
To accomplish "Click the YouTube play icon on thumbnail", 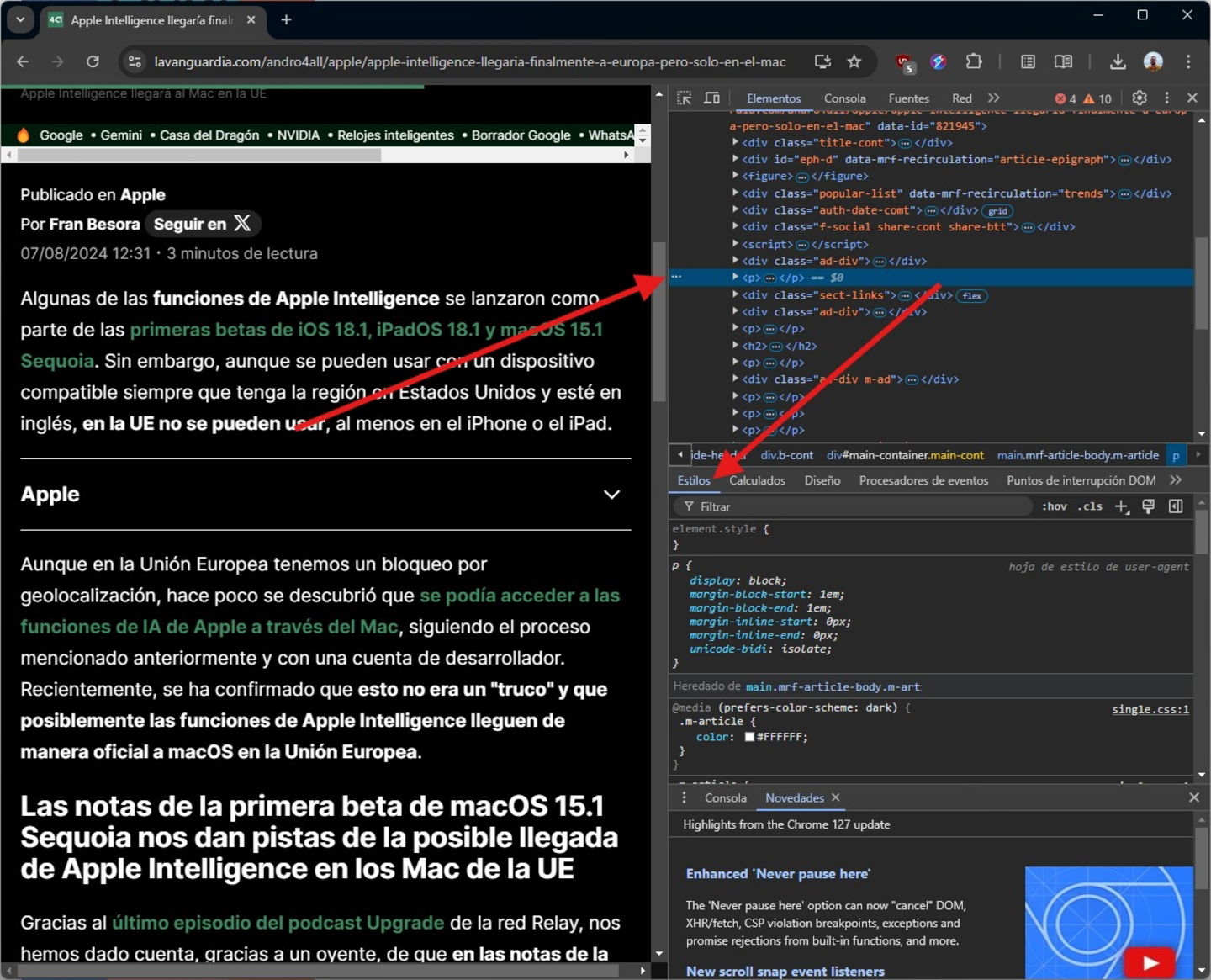I will (1150, 962).
